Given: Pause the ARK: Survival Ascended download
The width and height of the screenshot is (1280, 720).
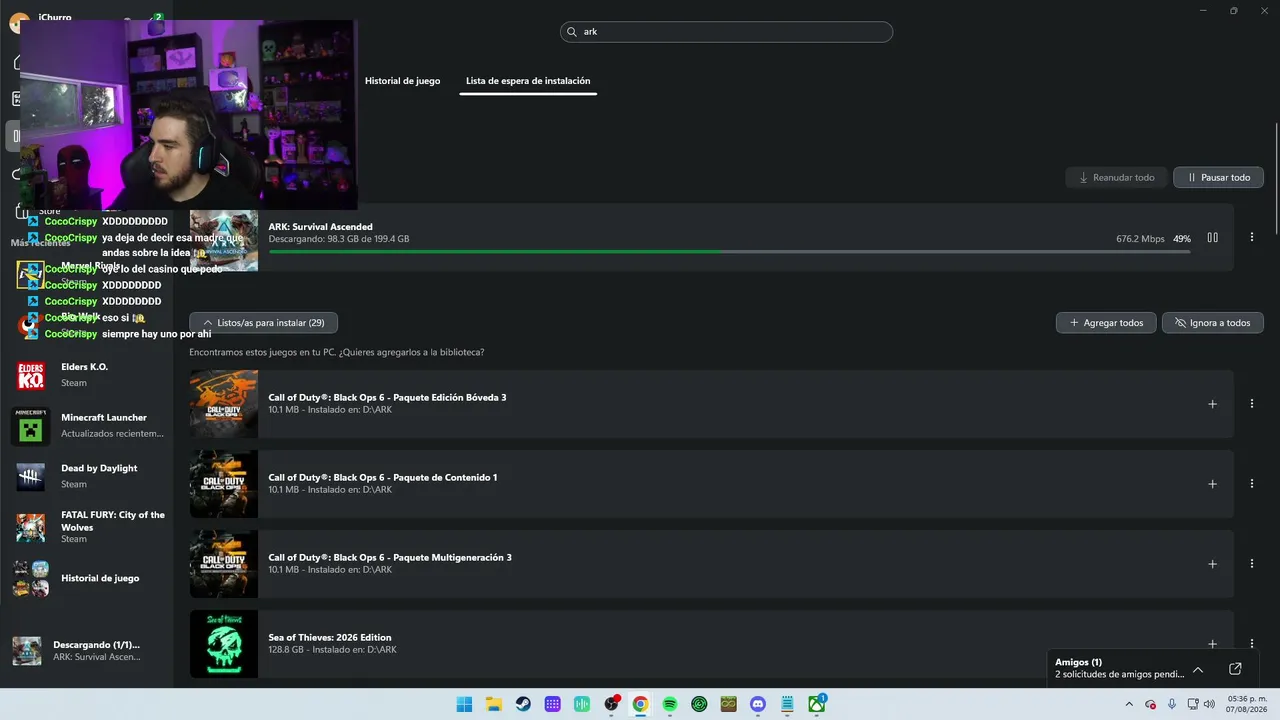Looking at the screenshot, I should click(1212, 237).
